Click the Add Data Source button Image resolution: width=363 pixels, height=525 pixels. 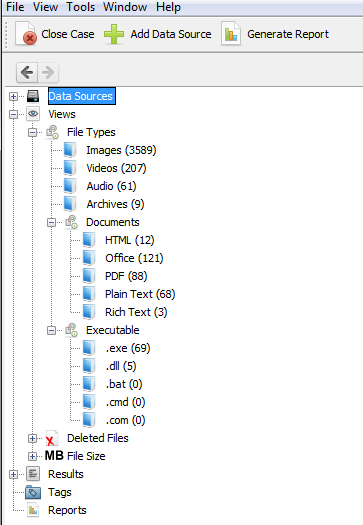pos(157,34)
